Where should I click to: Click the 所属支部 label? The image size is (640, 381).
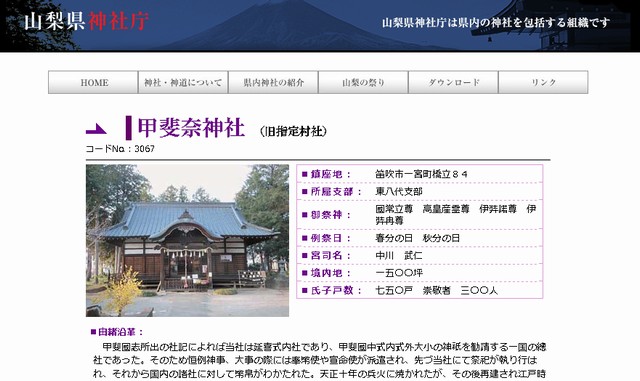coord(331,192)
